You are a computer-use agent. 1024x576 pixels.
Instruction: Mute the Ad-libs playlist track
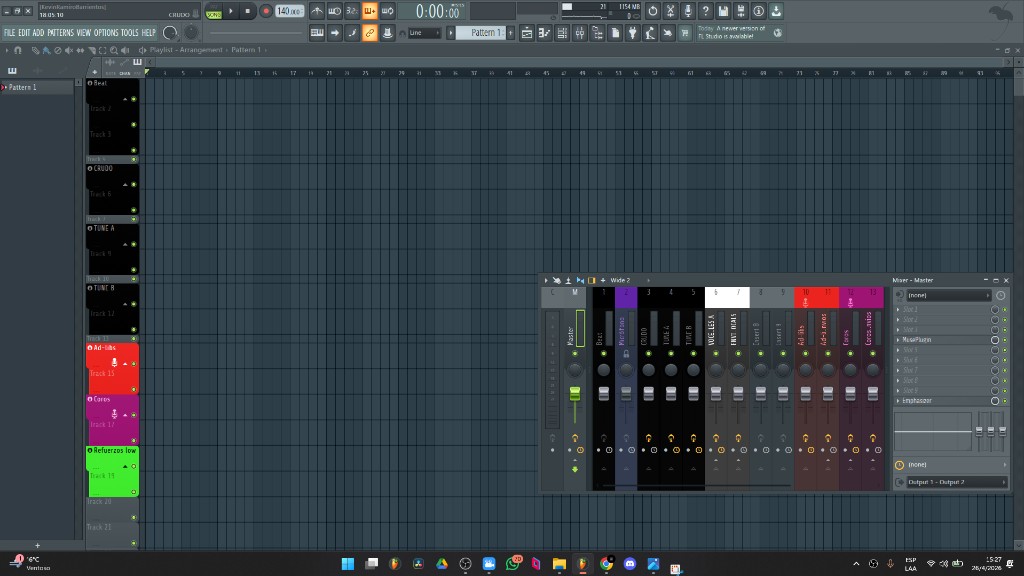(x=134, y=362)
